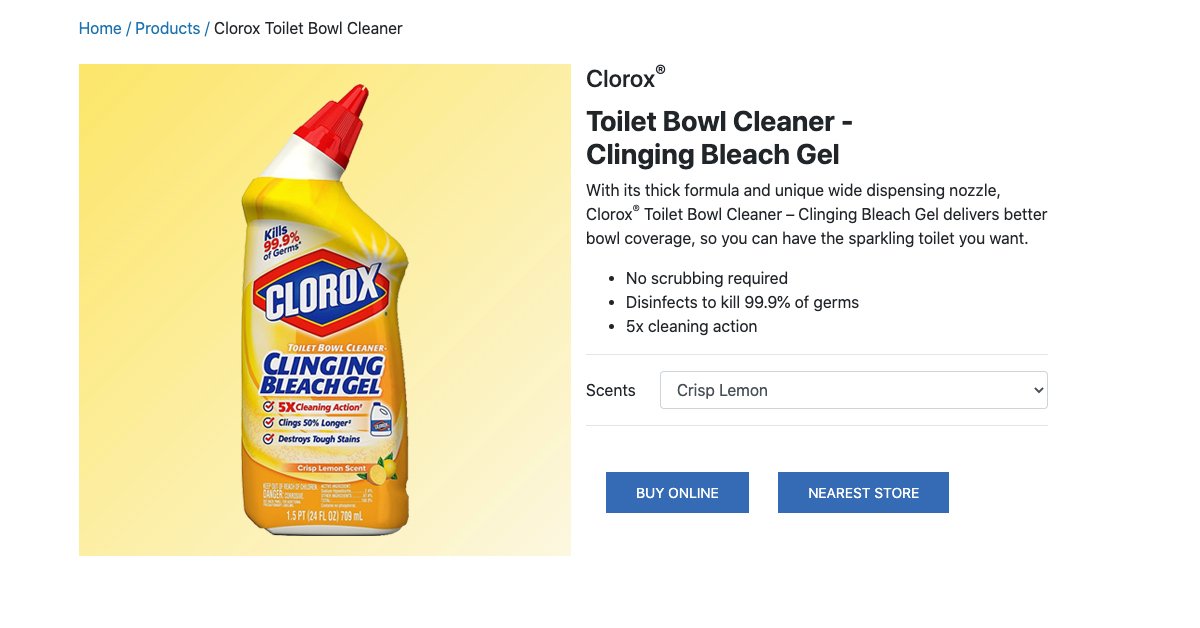Click the chevron arrow of the Scents select
This screenshot has width=1200, height=628.
(1037, 390)
